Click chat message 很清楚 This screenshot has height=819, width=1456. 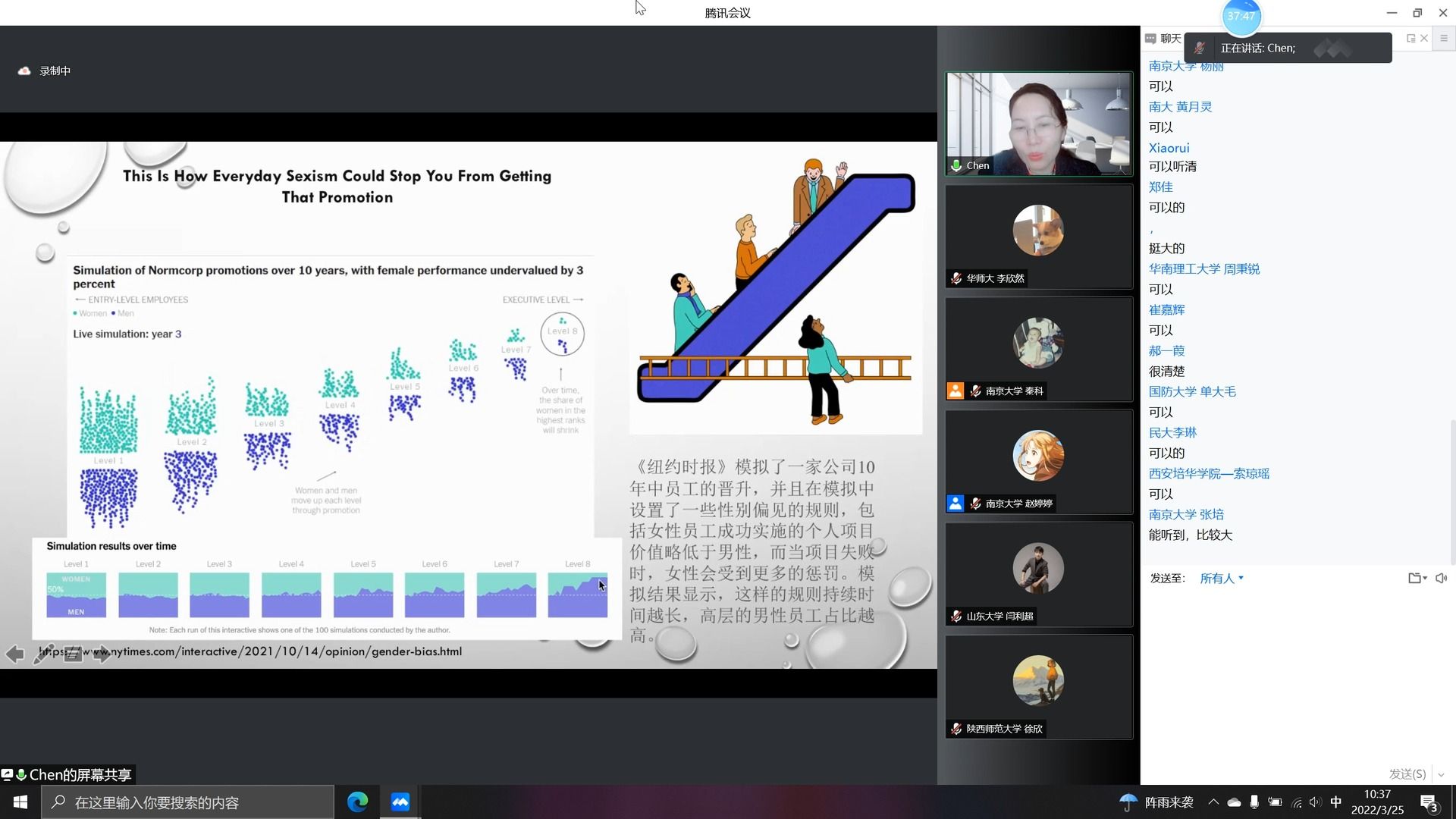coord(1166,371)
